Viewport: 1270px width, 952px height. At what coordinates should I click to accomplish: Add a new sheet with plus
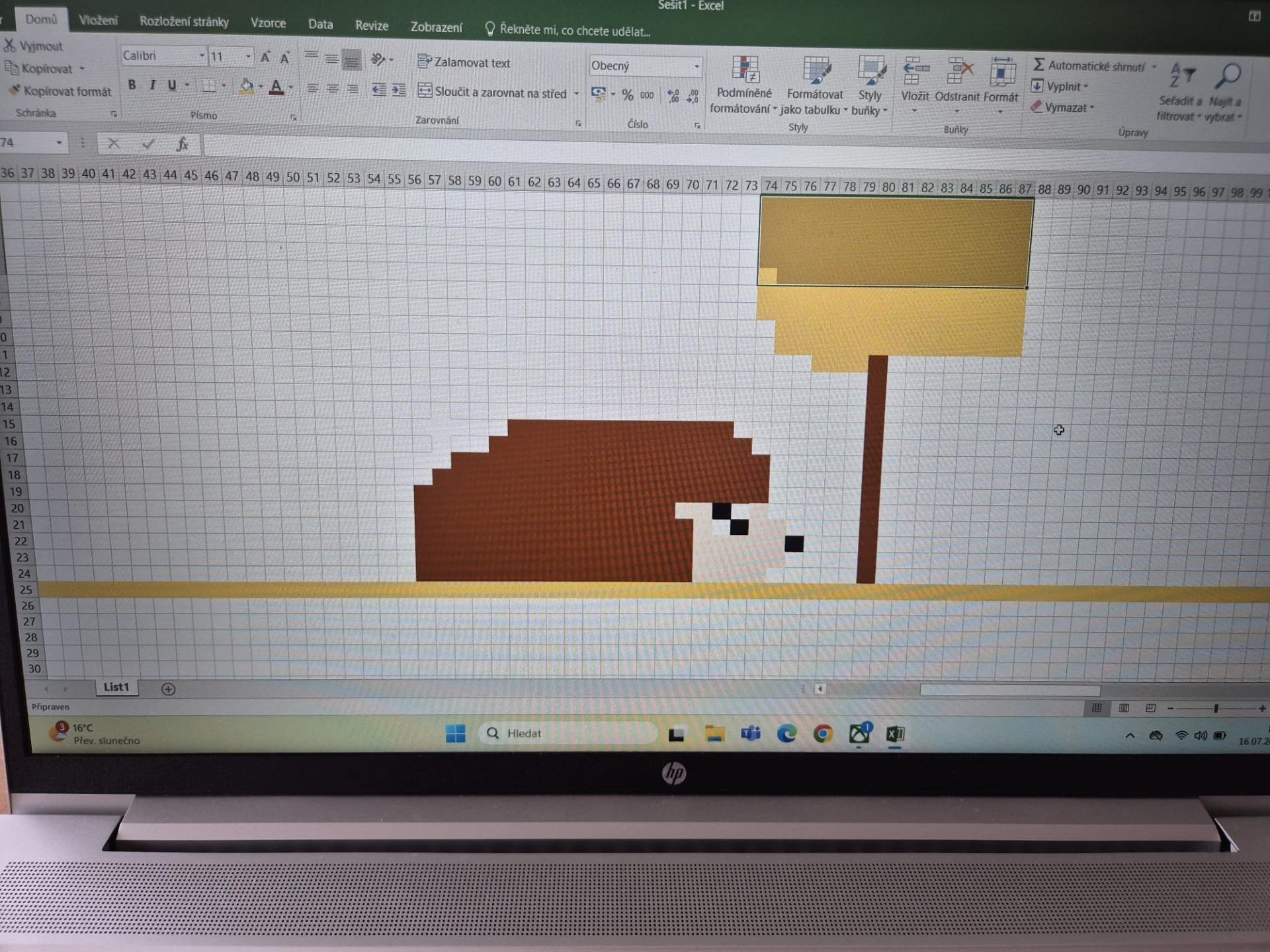point(168,690)
